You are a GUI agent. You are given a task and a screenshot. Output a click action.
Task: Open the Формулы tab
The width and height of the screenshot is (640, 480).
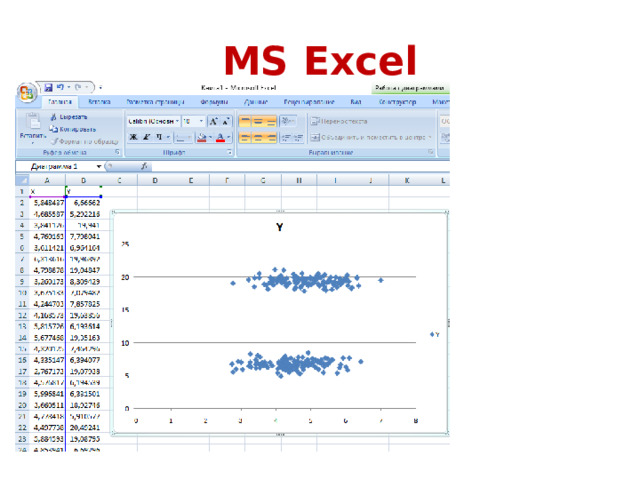click(x=214, y=102)
